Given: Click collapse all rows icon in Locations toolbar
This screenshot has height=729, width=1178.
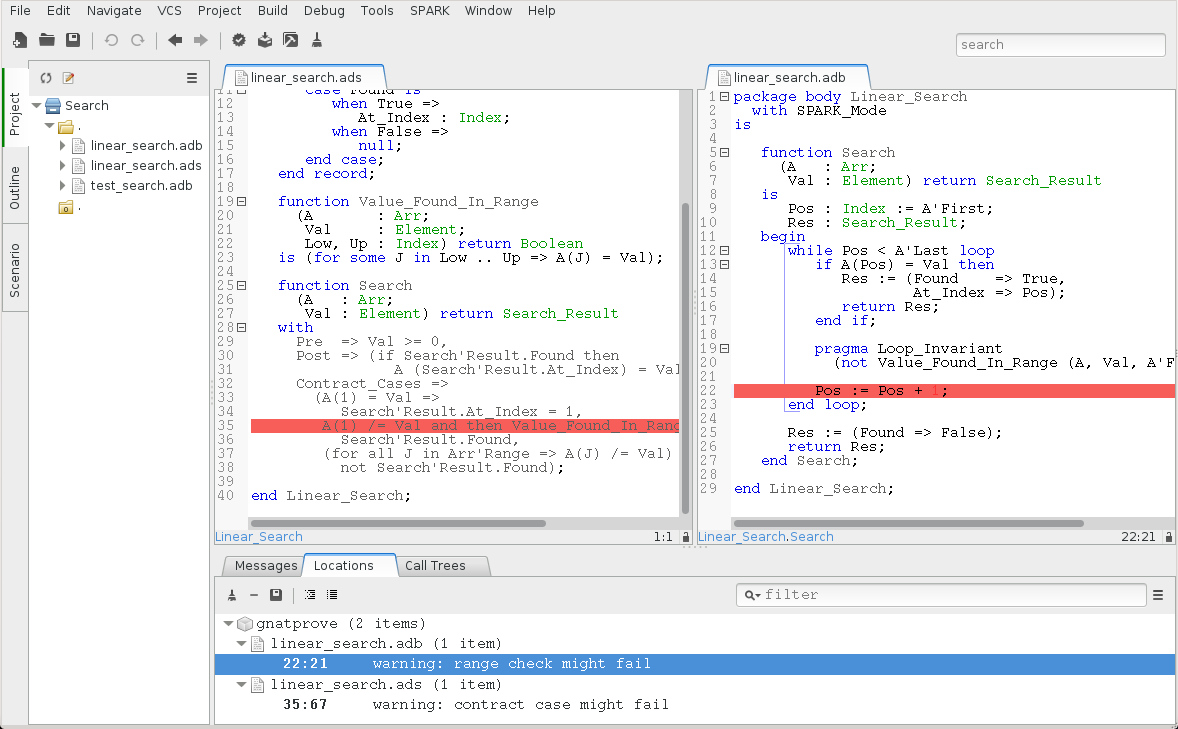Looking at the screenshot, I should coord(331,594).
